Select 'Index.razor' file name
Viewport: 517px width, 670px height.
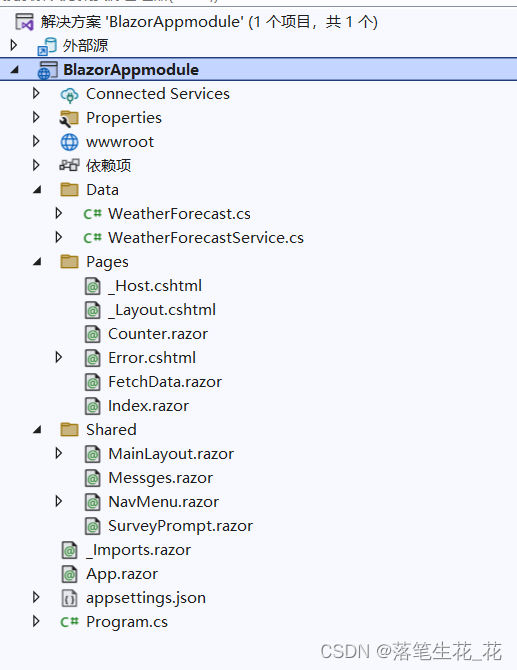click(x=148, y=406)
